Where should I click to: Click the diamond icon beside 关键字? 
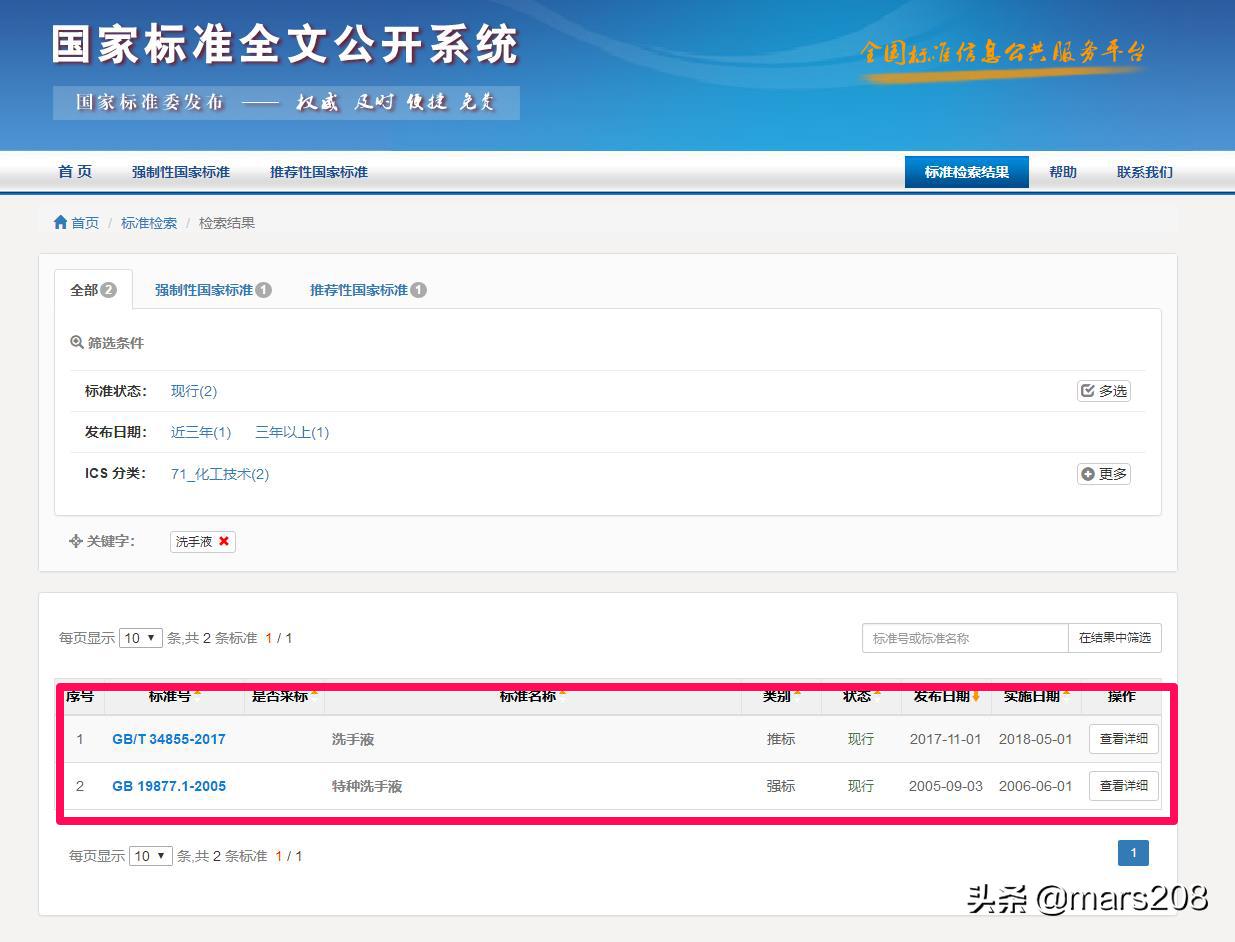click(x=77, y=541)
